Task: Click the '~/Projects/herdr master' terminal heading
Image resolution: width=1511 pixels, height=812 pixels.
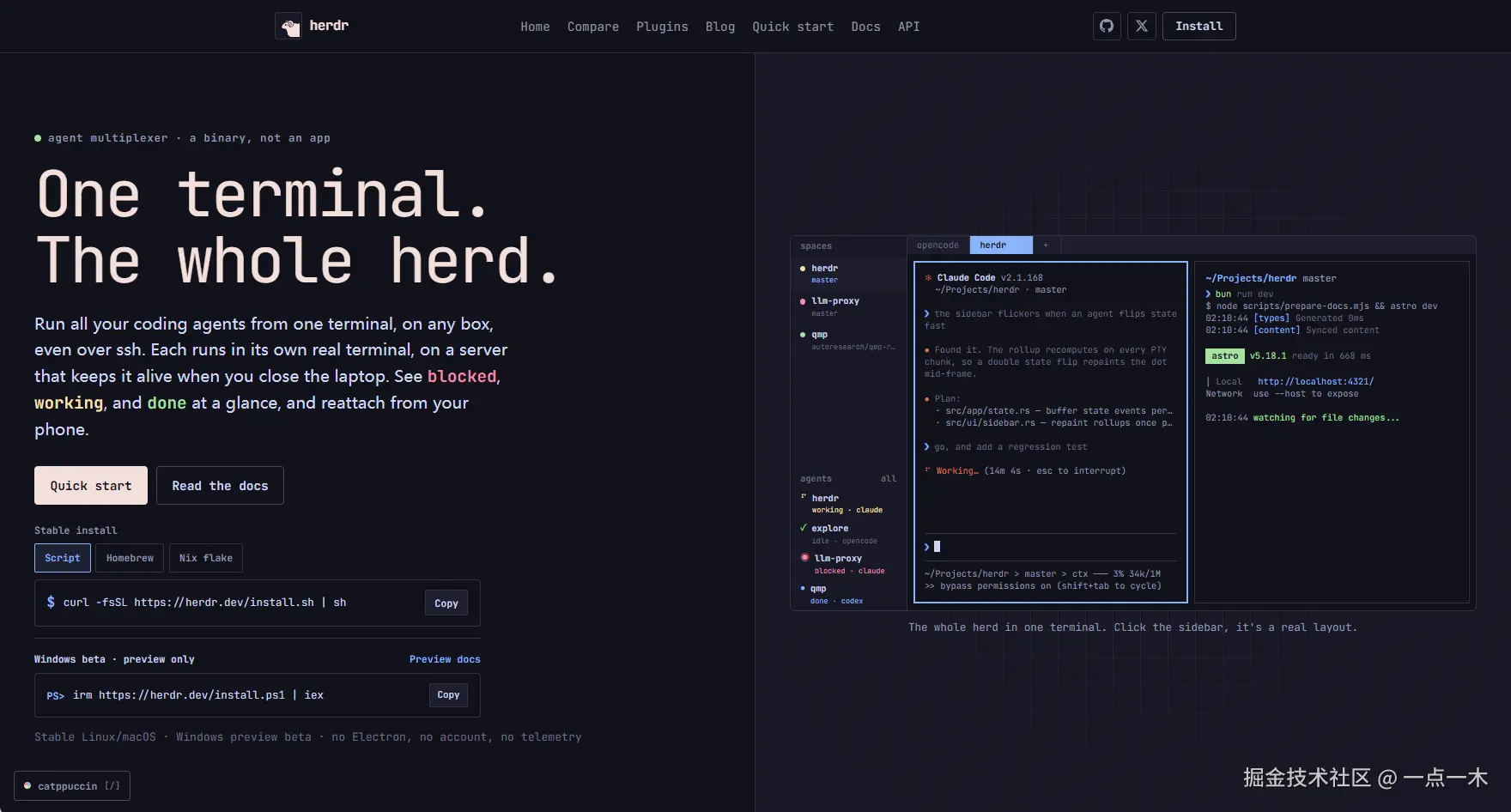Action: (x=1271, y=278)
